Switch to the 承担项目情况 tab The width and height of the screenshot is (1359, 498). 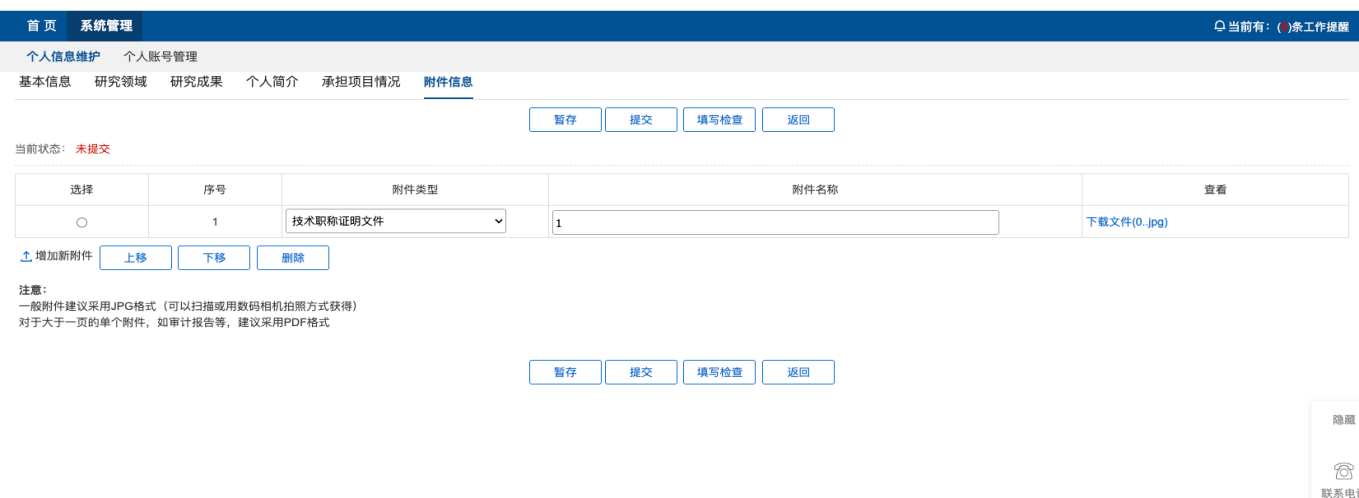click(361, 82)
